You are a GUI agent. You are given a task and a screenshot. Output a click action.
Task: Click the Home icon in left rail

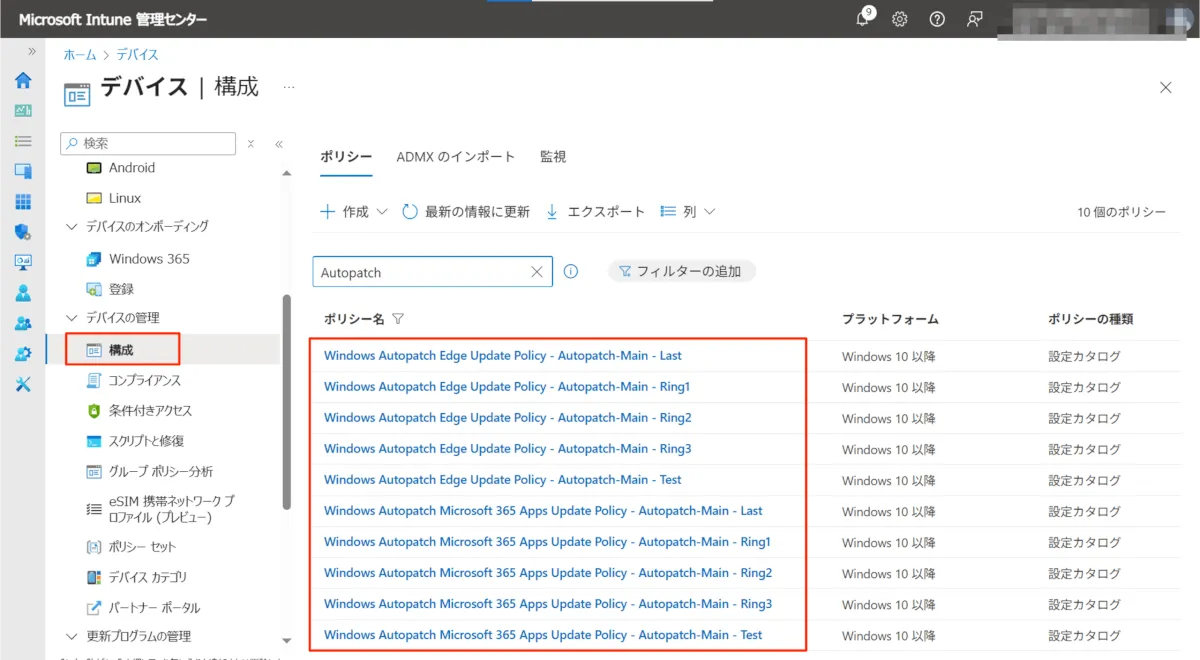tap(22, 81)
